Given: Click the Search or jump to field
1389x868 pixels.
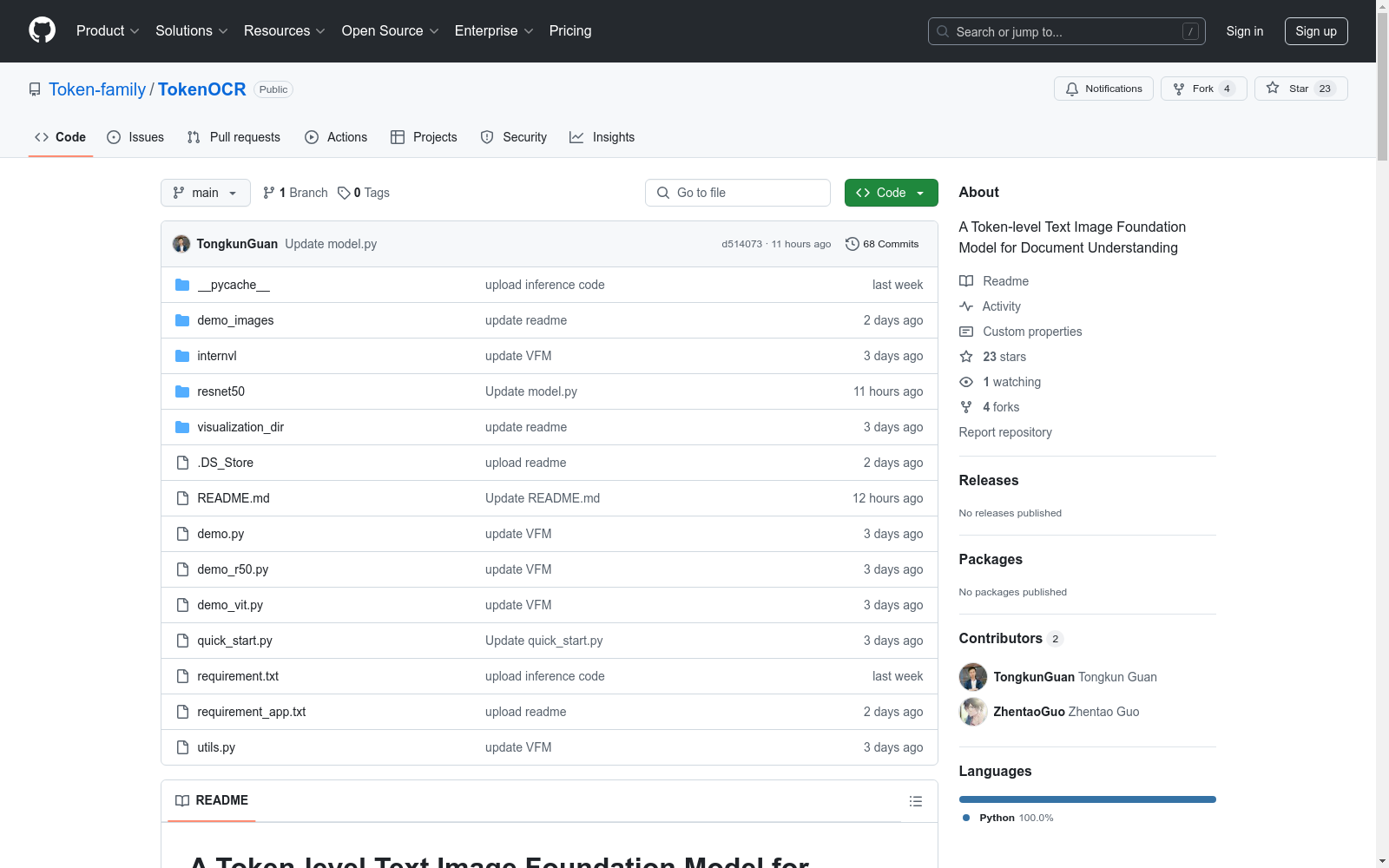Looking at the screenshot, I should [x=1067, y=31].
